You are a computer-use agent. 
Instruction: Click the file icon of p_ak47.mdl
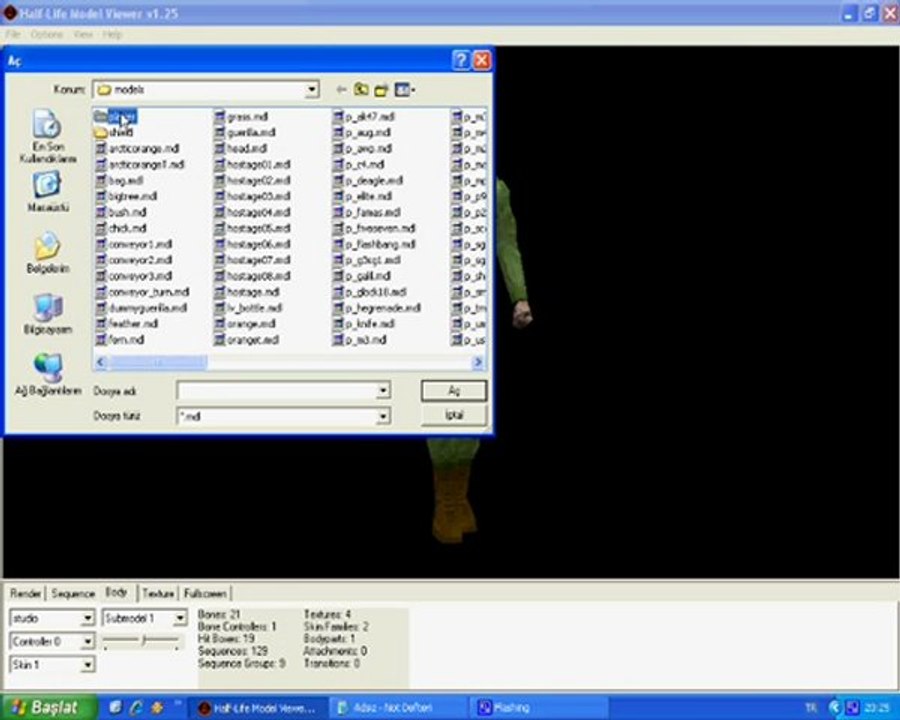coord(338,117)
